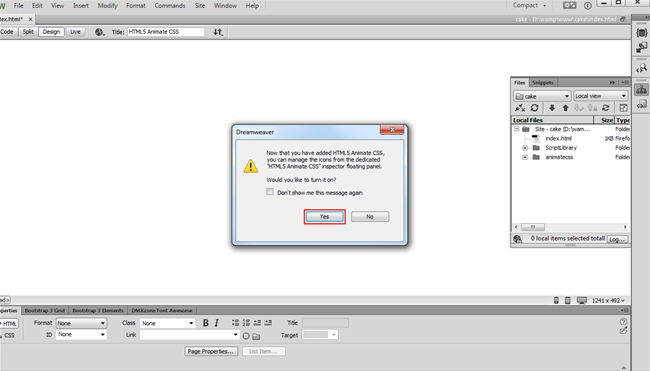650x371 pixels.
Task: Open the Window menu
Action: [225, 5]
